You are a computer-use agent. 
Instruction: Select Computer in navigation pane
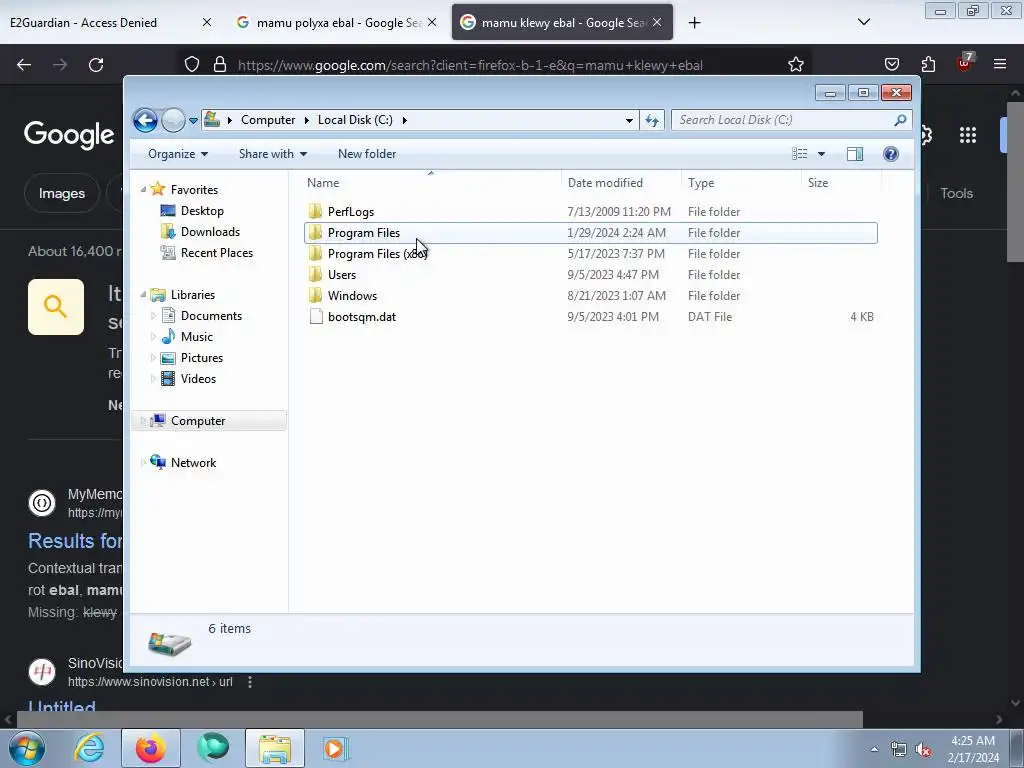(x=198, y=421)
